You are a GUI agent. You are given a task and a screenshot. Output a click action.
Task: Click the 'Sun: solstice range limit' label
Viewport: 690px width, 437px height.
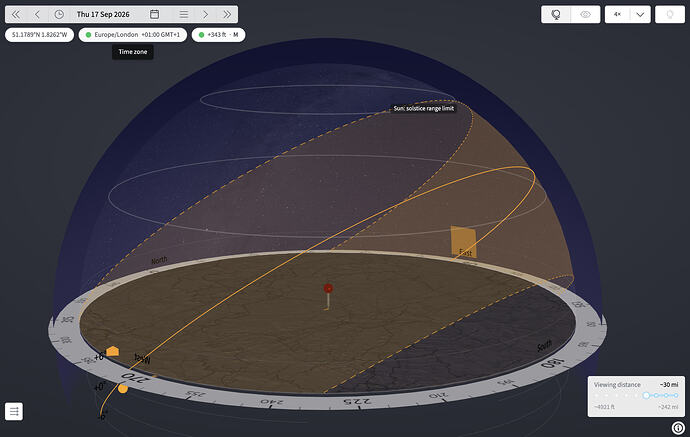point(423,108)
